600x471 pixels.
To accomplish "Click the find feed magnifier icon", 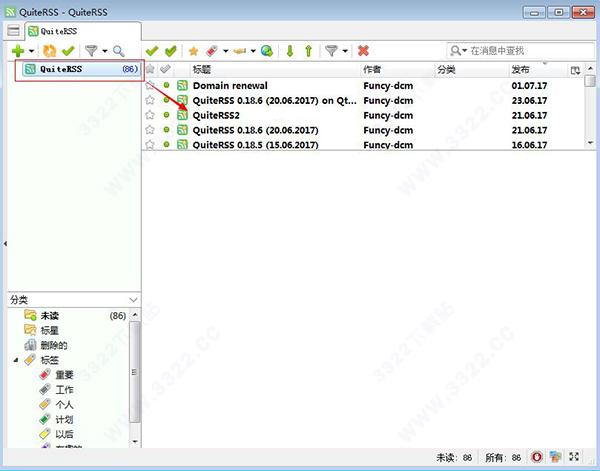I will click(x=119, y=51).
